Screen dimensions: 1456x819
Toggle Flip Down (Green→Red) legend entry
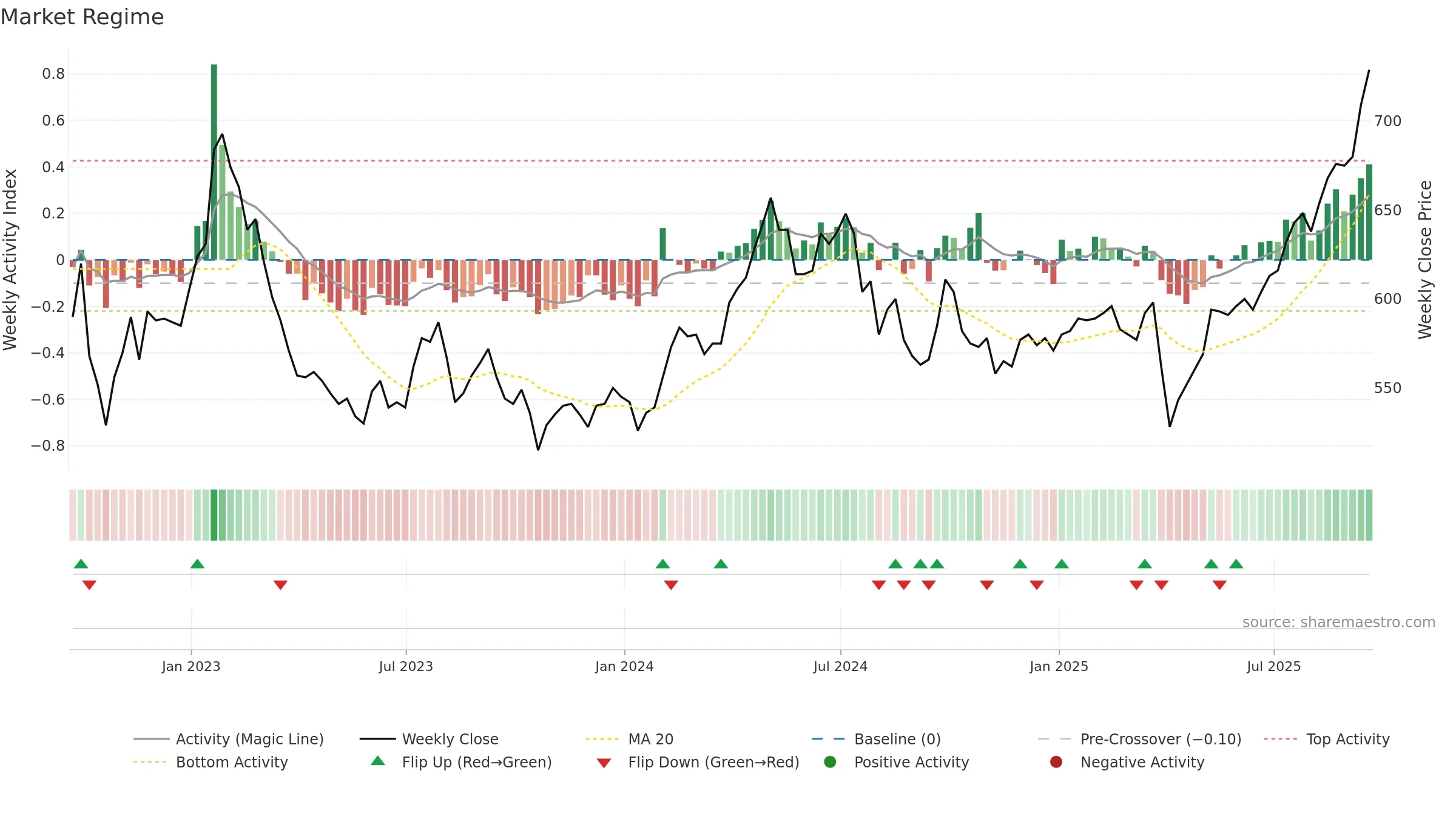pyautogui.click(x=698, y=762)
